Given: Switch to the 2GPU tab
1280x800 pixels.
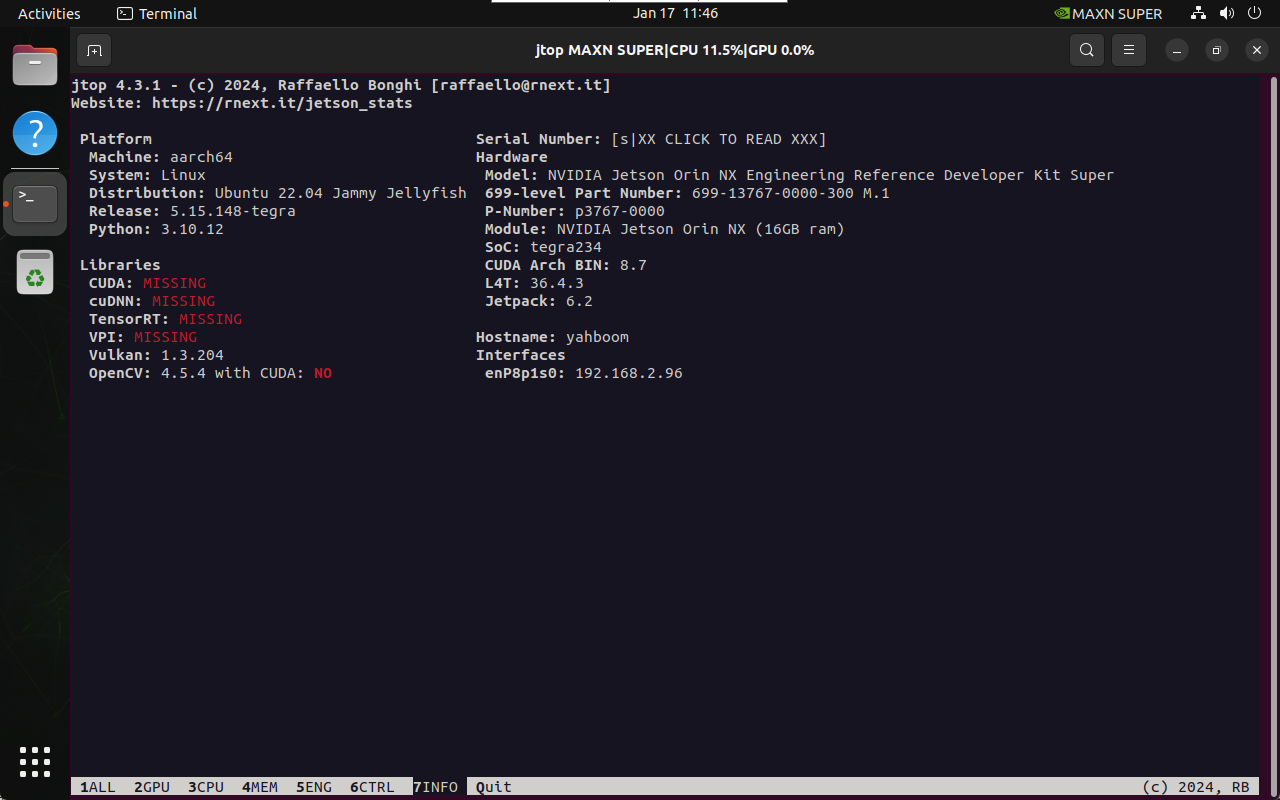Looking at the screenshot, I should pyautogui.click(x=152, y=787).
